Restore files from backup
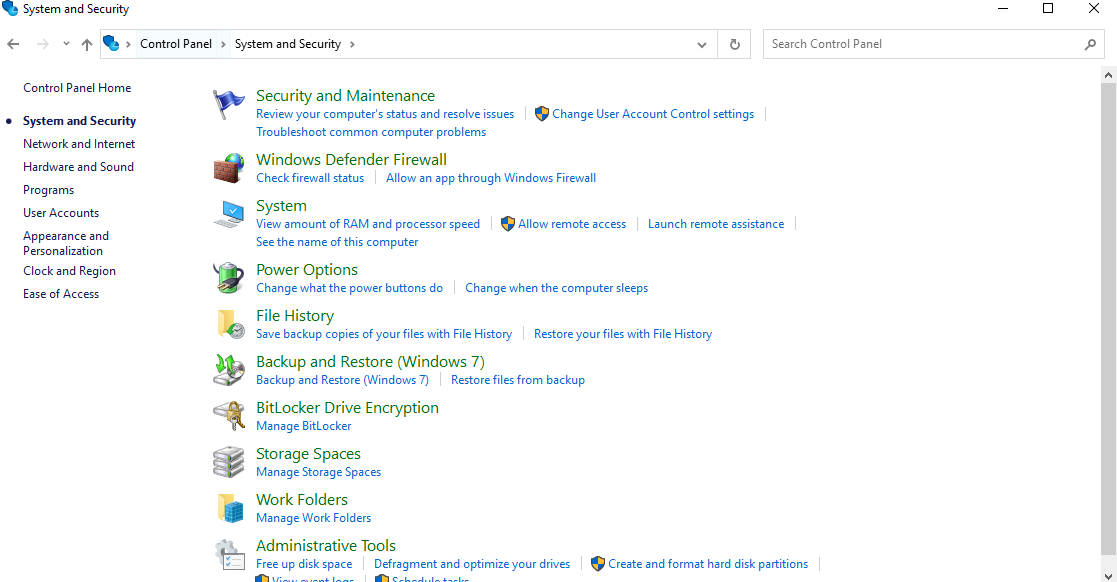The width and height of the screenshot is (1117, 582). 518,380
